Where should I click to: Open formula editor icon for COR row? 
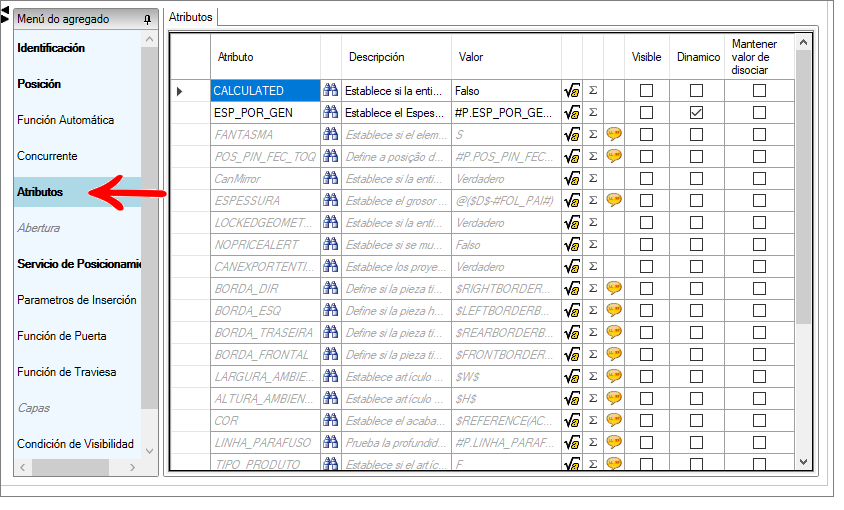(572, 421)
